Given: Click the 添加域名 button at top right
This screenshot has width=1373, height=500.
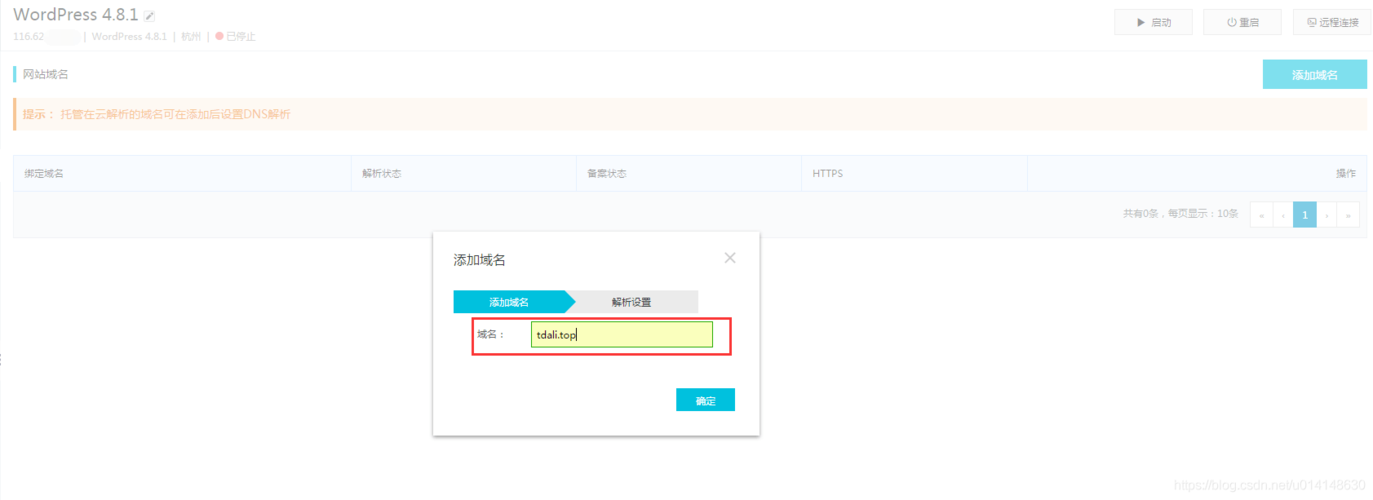Looking at the screenshot, I should click(1314, 75).
